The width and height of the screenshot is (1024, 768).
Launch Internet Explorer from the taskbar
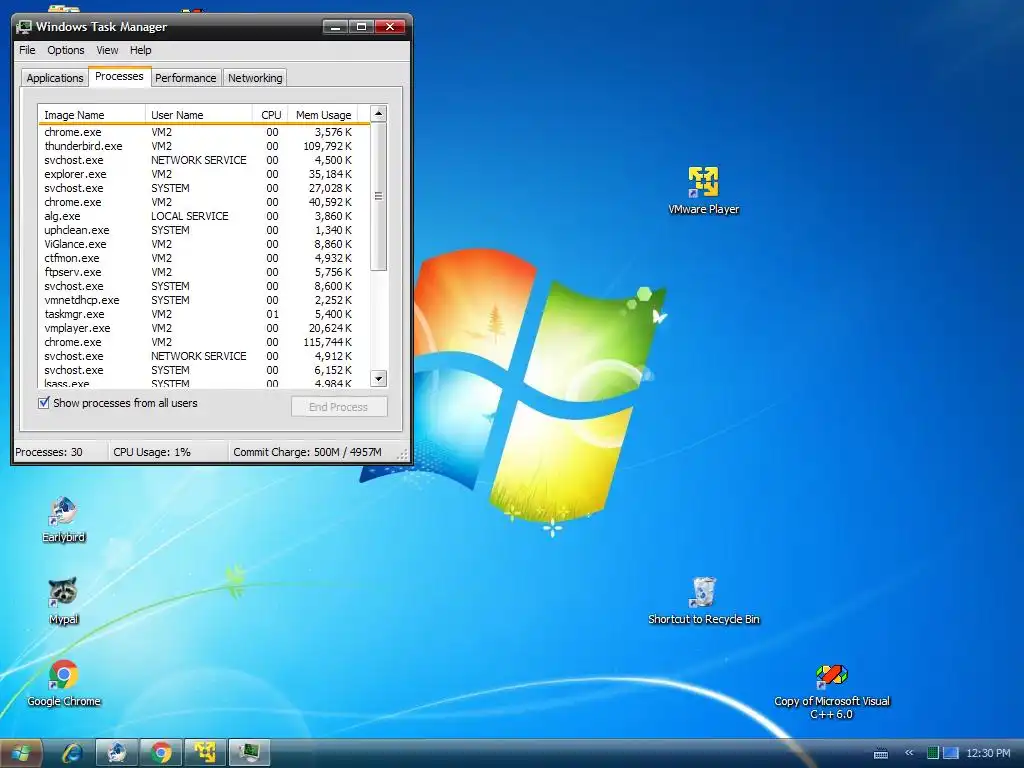point(71,753)
